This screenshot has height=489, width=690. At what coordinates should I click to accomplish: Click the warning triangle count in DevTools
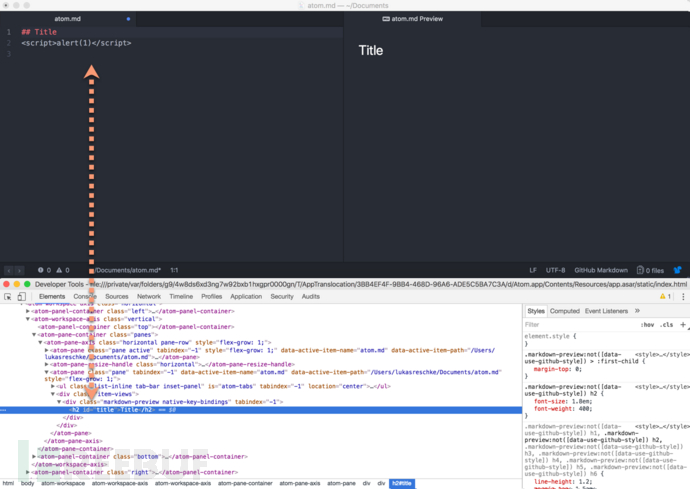[x=665, y=297]
